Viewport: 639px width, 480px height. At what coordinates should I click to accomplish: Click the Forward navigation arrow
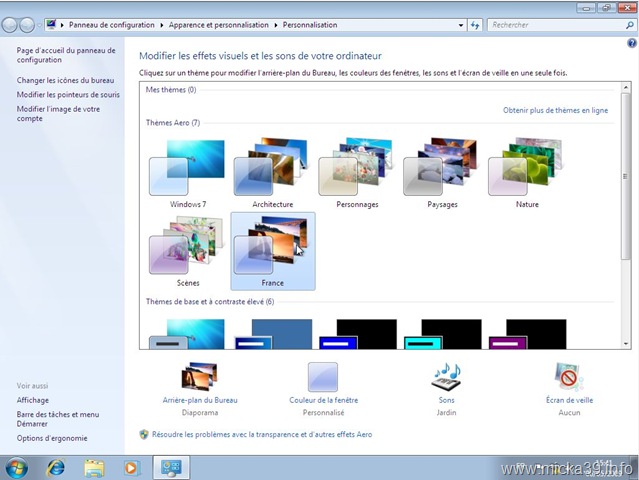click(x=27, y=25)
